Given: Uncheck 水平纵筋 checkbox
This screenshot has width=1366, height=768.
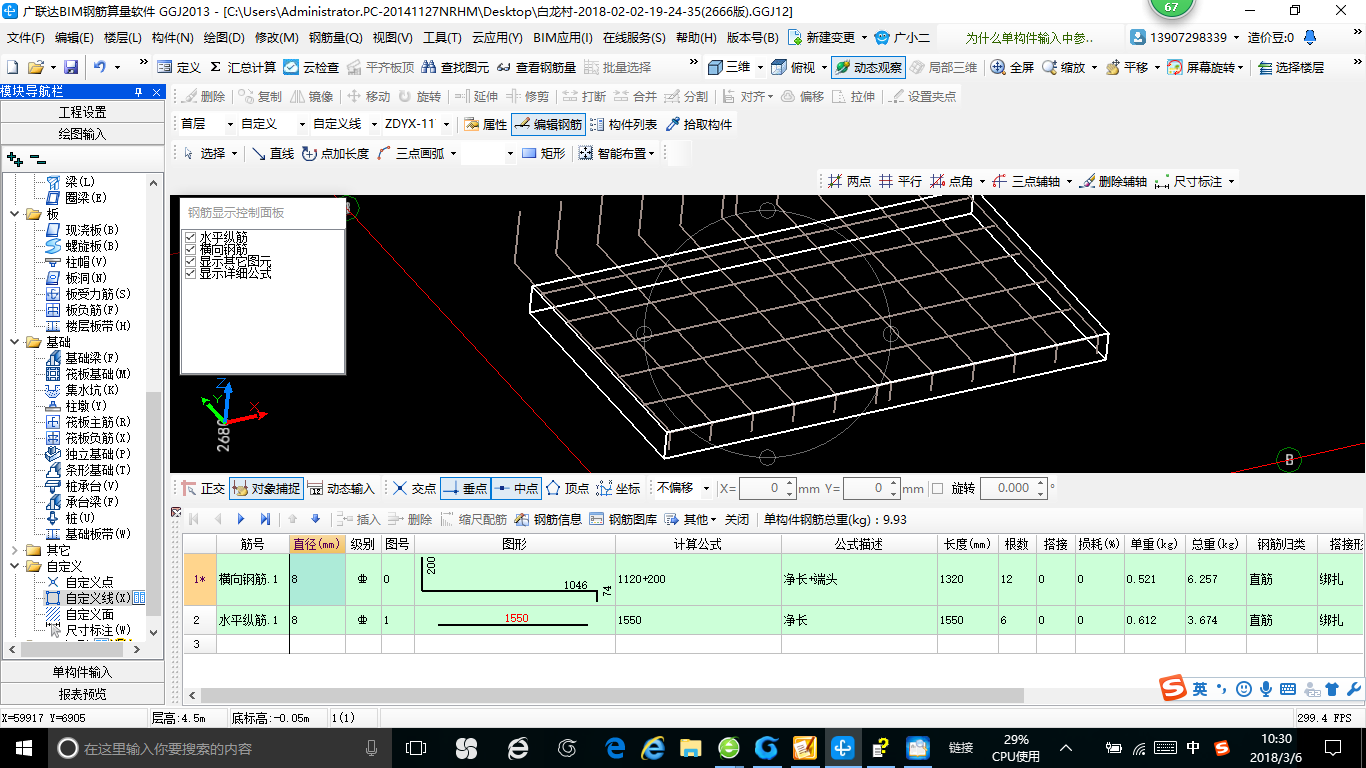Looking at the screenshot, I should (190, 237).
